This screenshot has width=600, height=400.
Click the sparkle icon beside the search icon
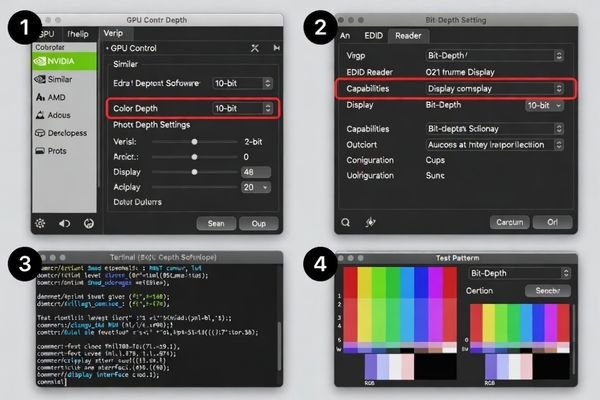370,222
